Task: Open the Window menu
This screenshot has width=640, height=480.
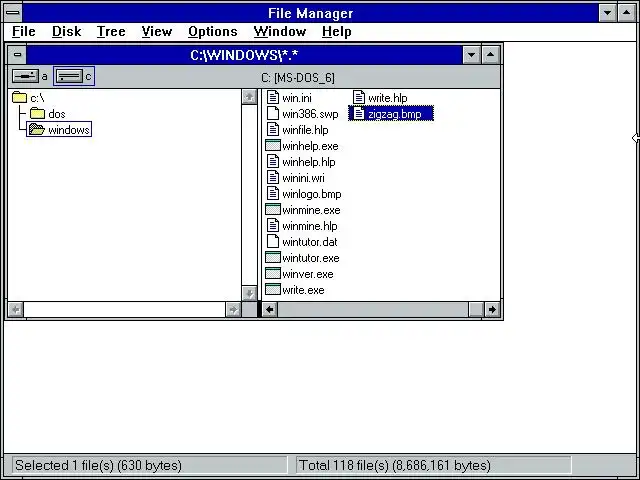Action: 280,31
